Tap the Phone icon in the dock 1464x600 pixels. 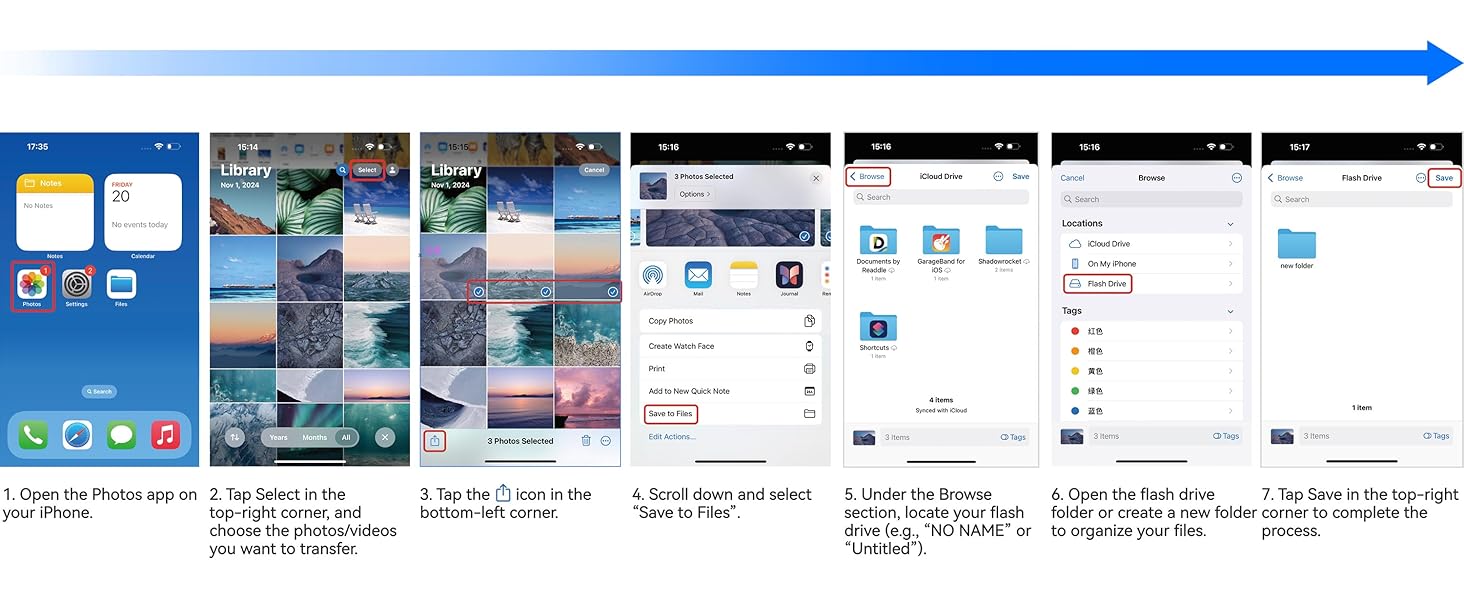pos(33,435)
